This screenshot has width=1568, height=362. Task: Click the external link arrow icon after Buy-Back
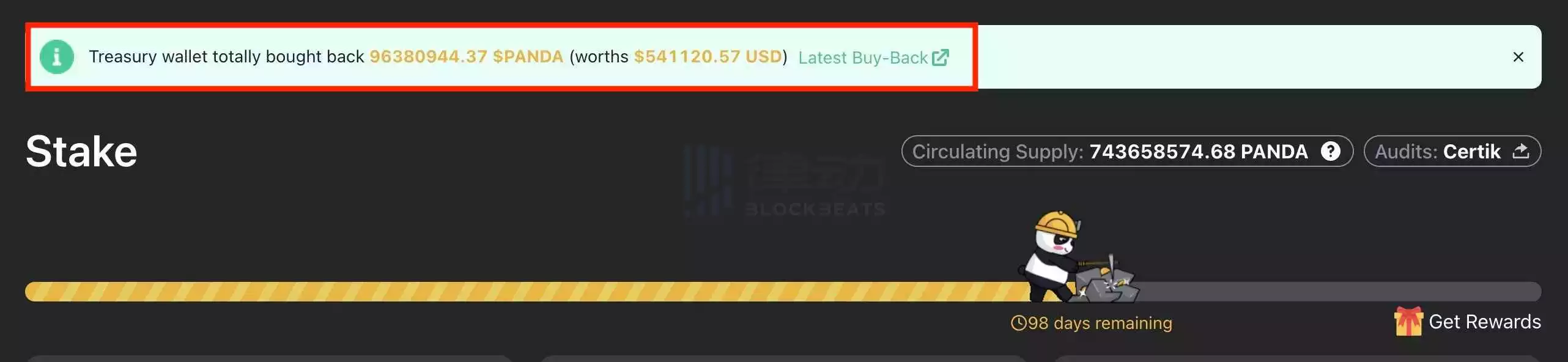[x=940, y=57]
